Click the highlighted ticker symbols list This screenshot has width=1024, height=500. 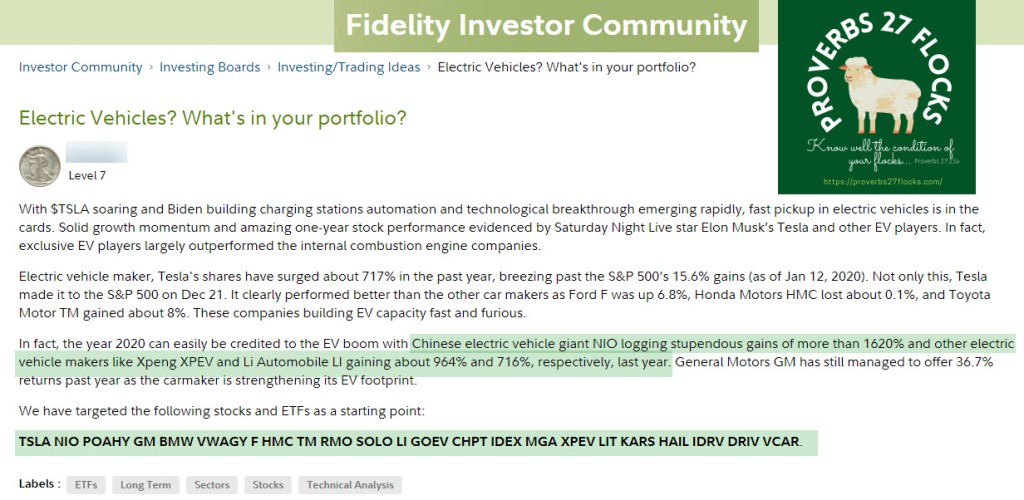pyautogui.click(x=410, y=441)
